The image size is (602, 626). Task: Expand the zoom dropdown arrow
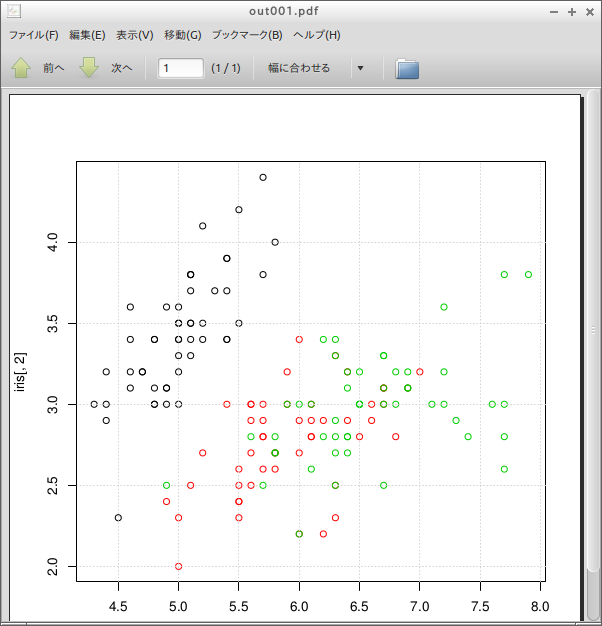click(360, 68)
